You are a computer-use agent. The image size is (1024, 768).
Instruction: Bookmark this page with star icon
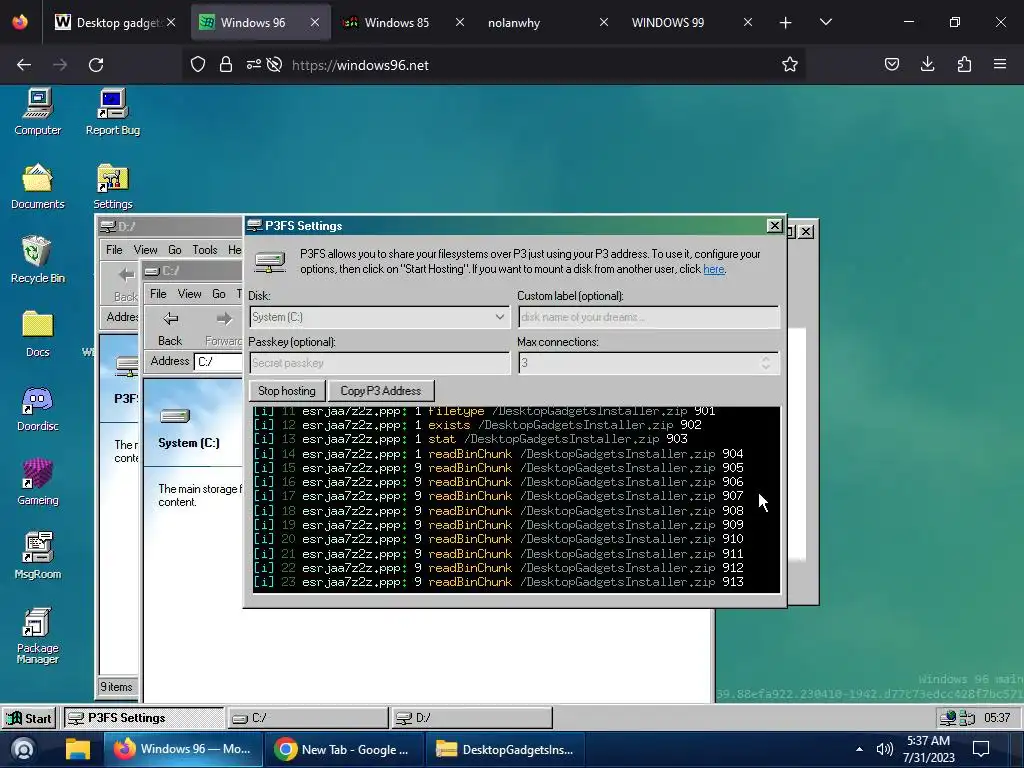point(790,65)
